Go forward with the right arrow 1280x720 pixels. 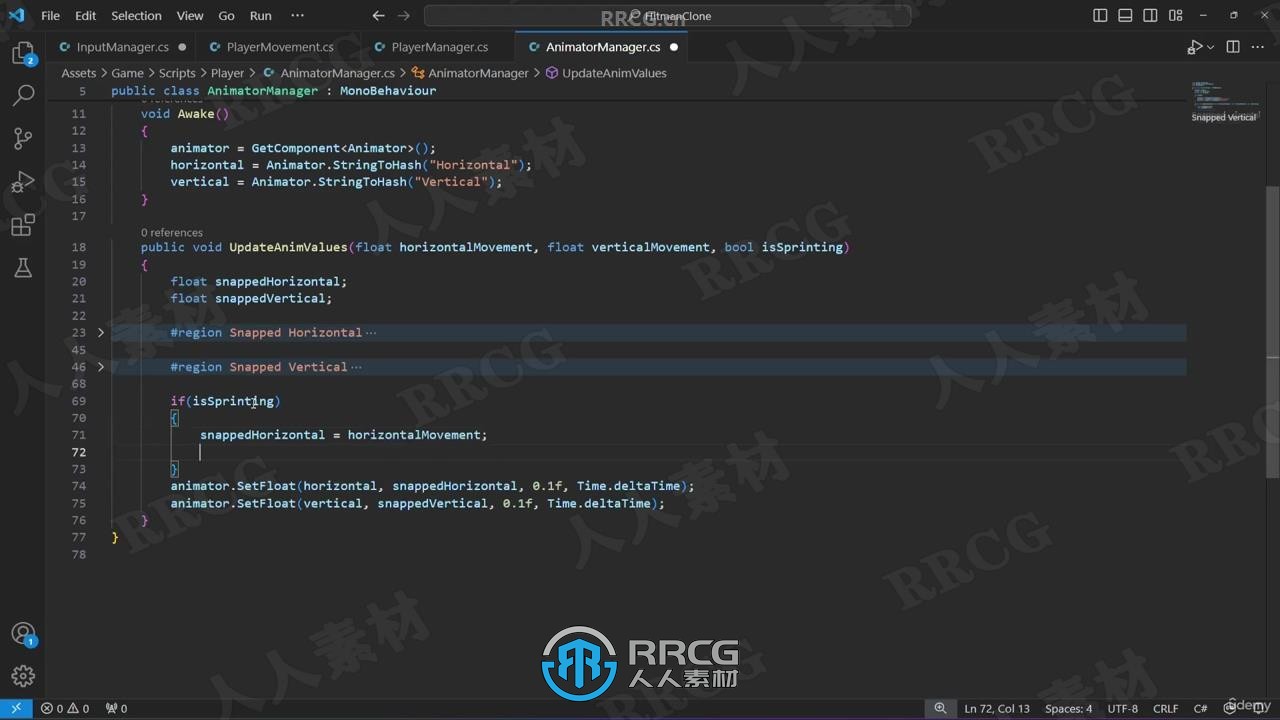(x=403, y=16)
